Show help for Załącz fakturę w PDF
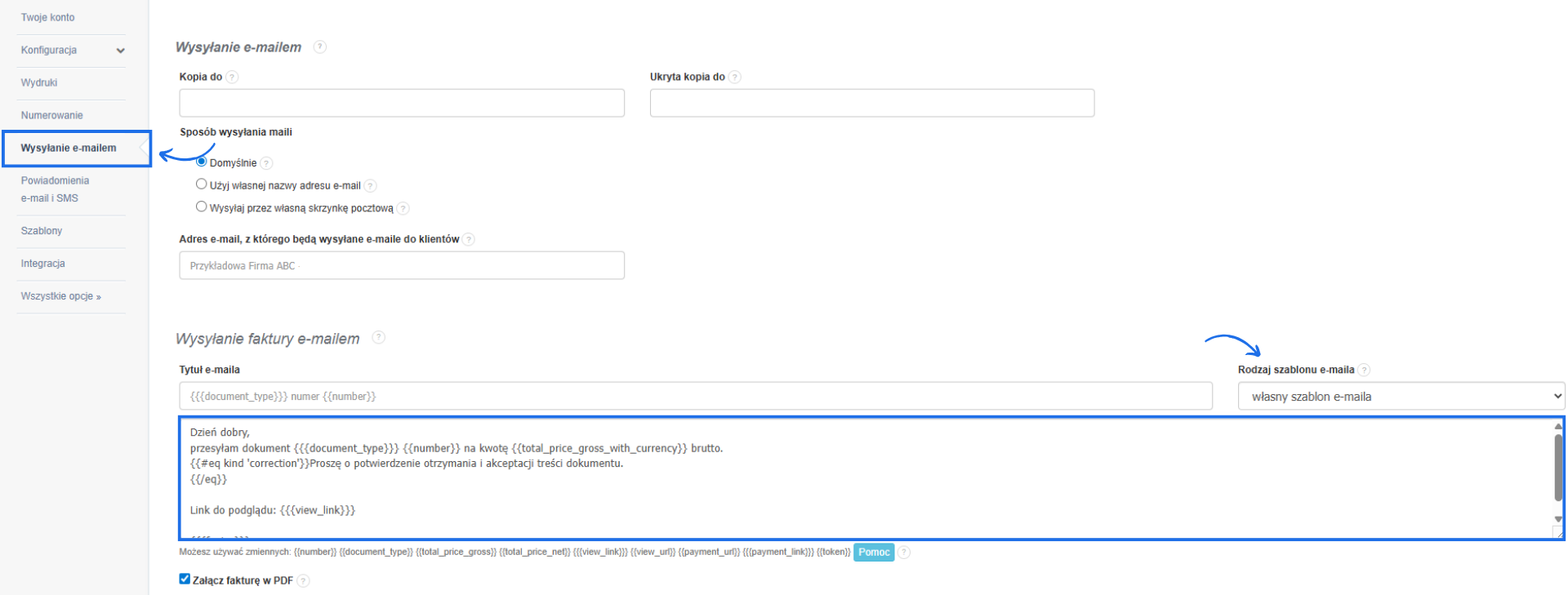 click(303, 581)
